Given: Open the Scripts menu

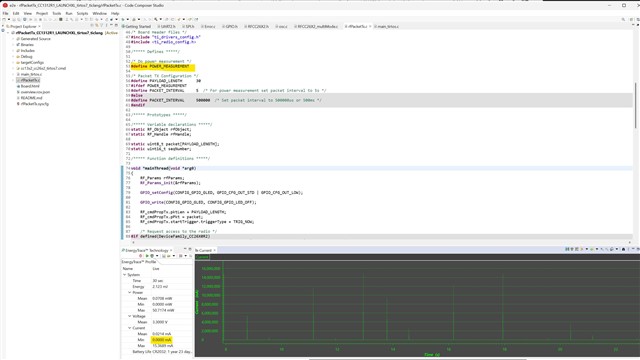Looking at the screenshot, I should pos(82,13).
